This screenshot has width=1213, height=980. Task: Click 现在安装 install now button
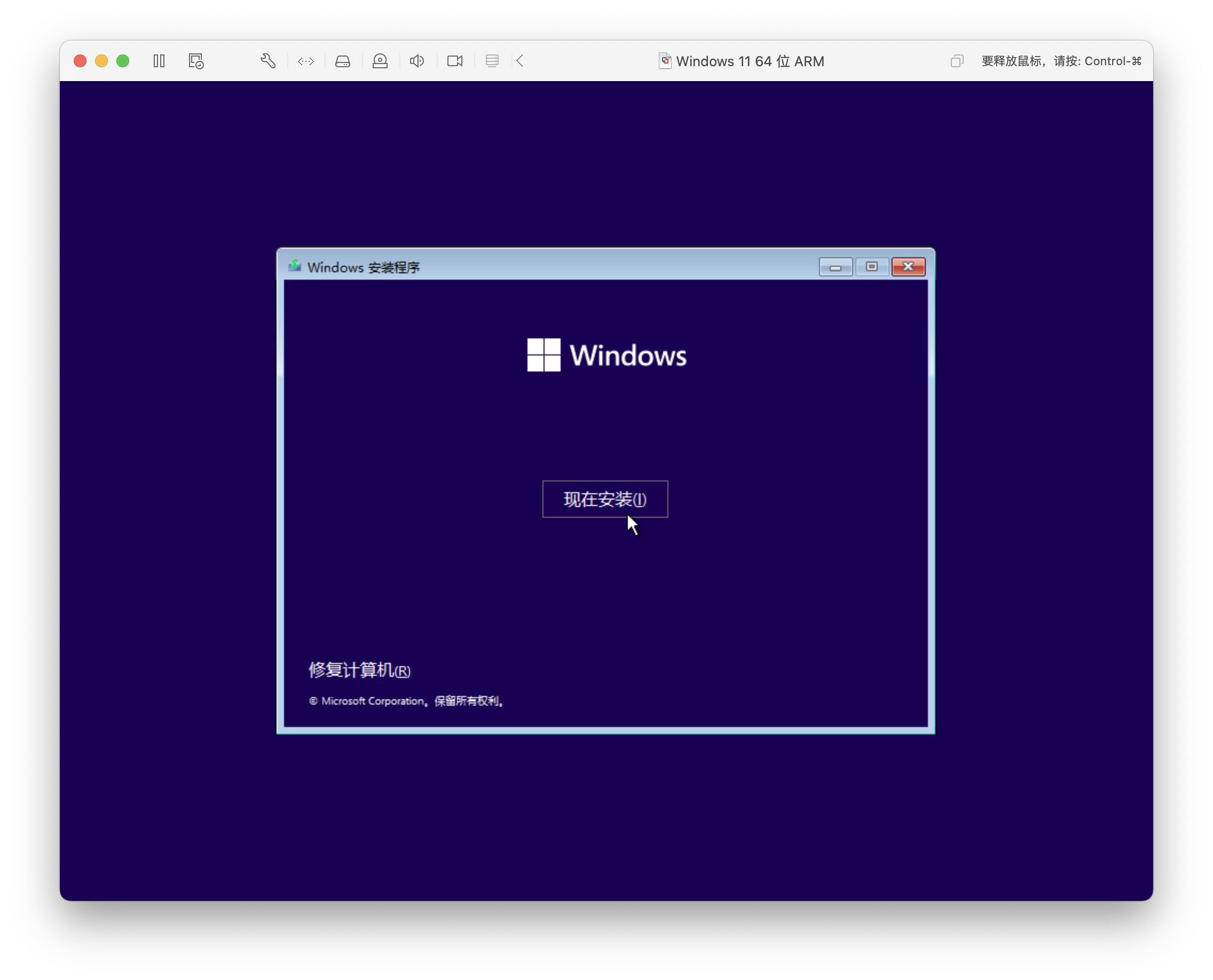click(x=605, y=499)
